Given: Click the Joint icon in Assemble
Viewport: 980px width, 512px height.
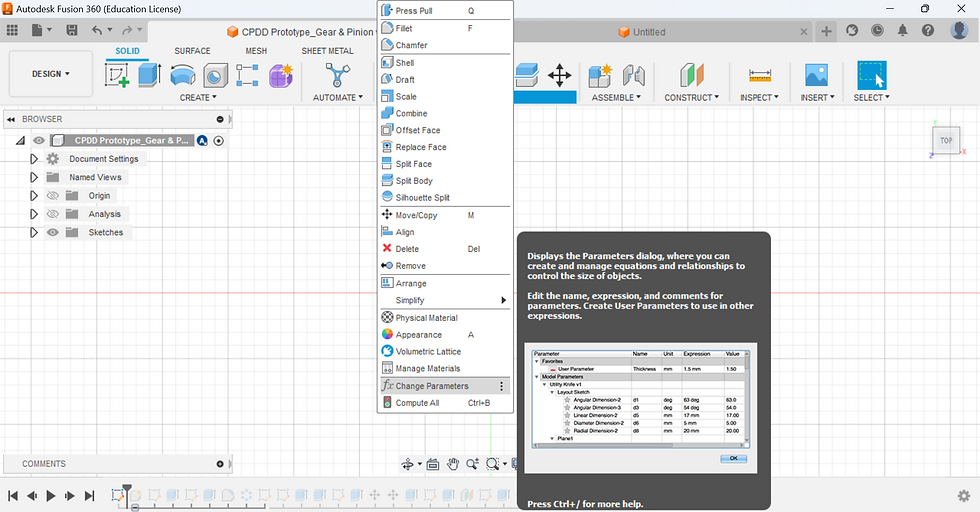Looking at the screenshot, I should click(x=634, y=76).
